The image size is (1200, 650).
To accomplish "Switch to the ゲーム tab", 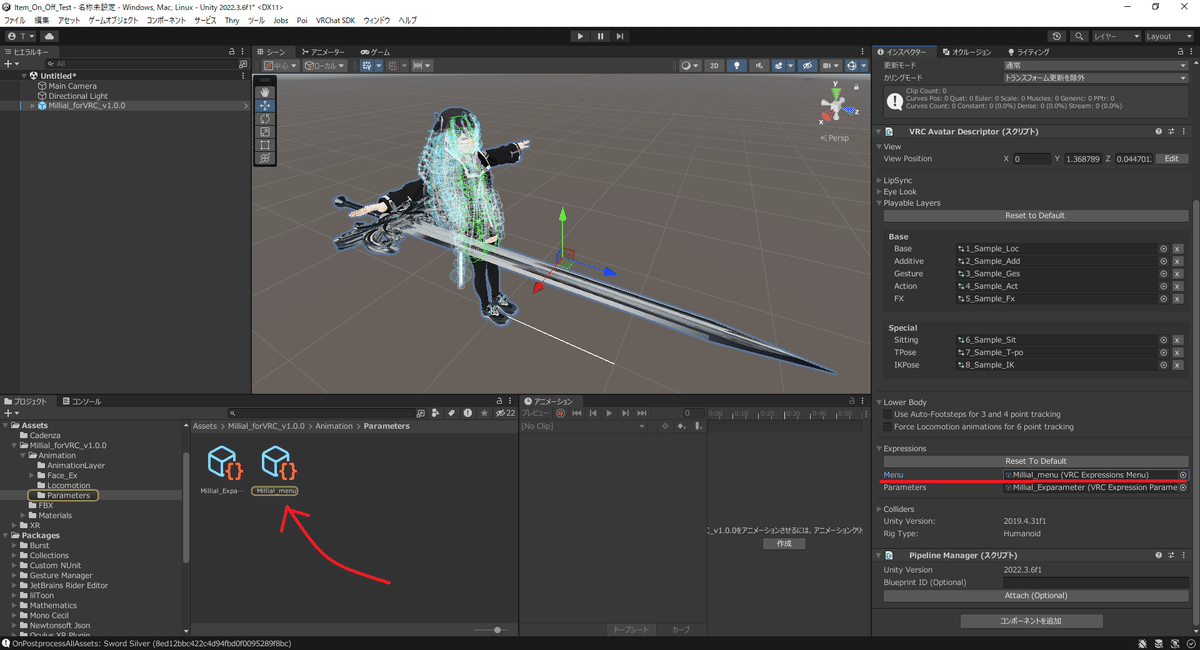I will tap(377, 52).
